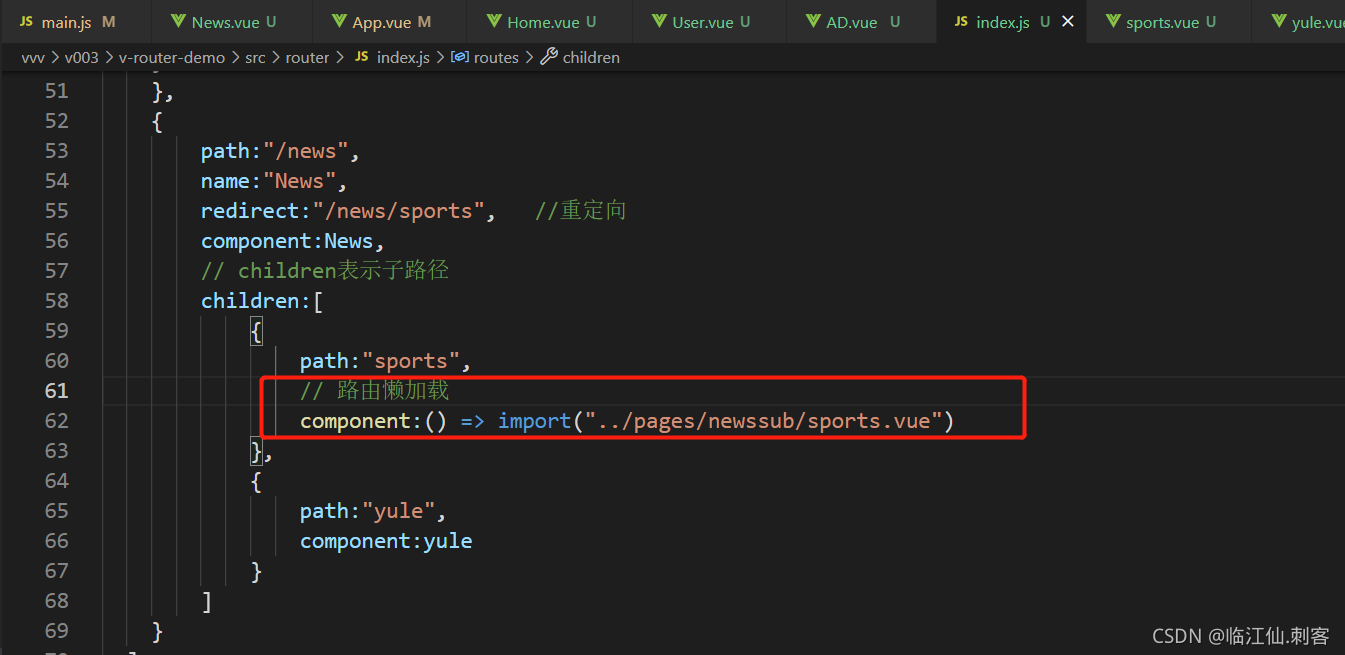The width and height of the screenshot is (1345, 655).
Task: Click component:yule on line 66
Action: pos(386,541)
